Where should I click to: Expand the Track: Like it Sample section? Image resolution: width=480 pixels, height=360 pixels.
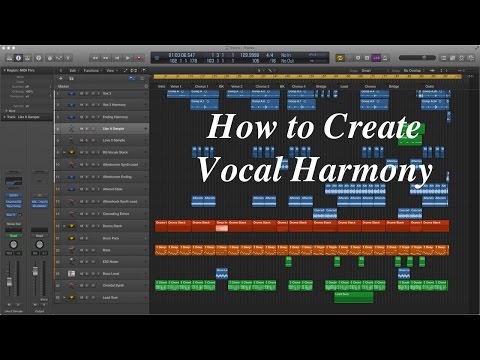(x=4, y=117)
